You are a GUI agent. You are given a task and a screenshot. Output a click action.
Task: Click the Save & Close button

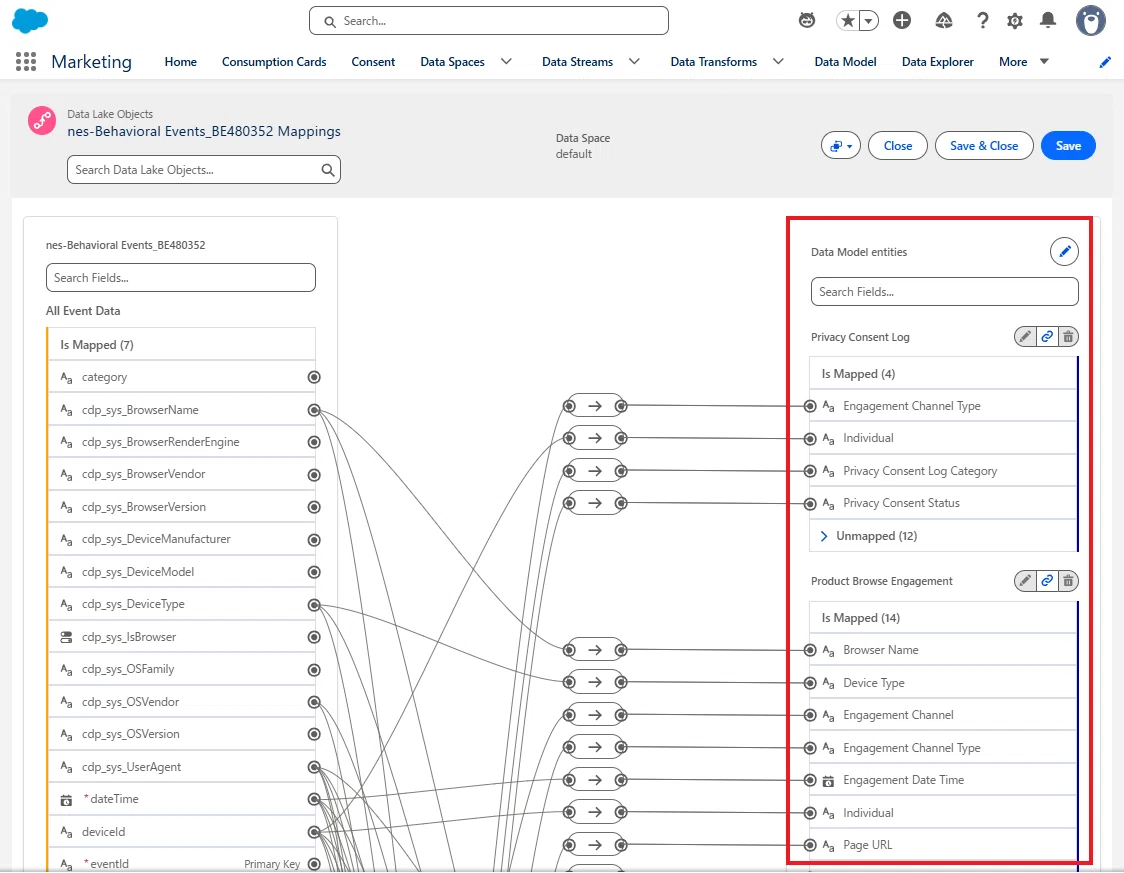(984, 146)
